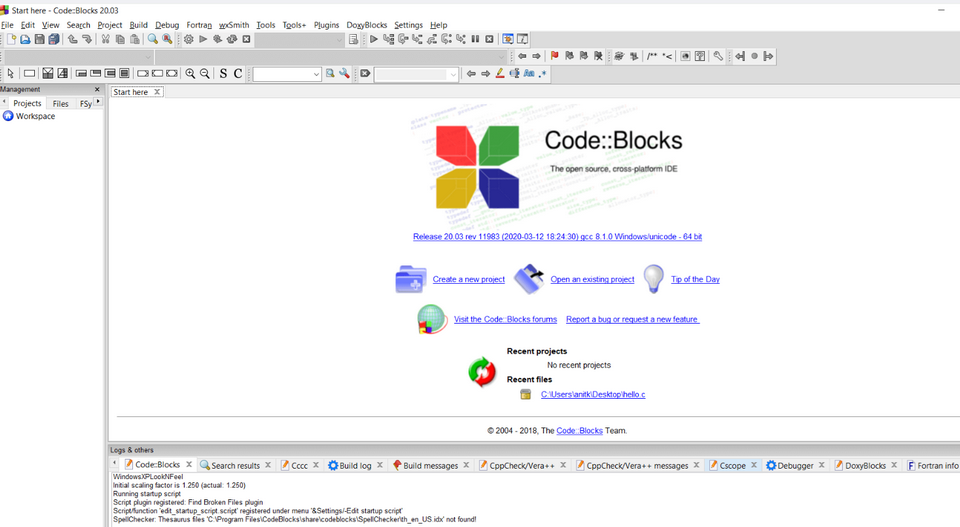Screen dimensions: 960x527
Task: Toggle regular expression .* search option
Action: (x=542, y=73)
